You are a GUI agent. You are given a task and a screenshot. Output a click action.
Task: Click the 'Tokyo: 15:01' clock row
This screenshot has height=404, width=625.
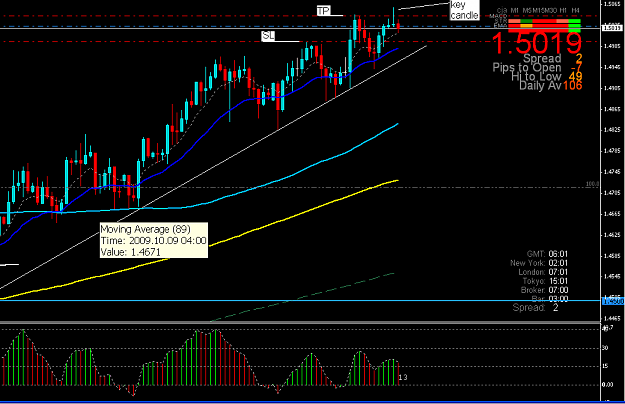[x=545, y=281]
